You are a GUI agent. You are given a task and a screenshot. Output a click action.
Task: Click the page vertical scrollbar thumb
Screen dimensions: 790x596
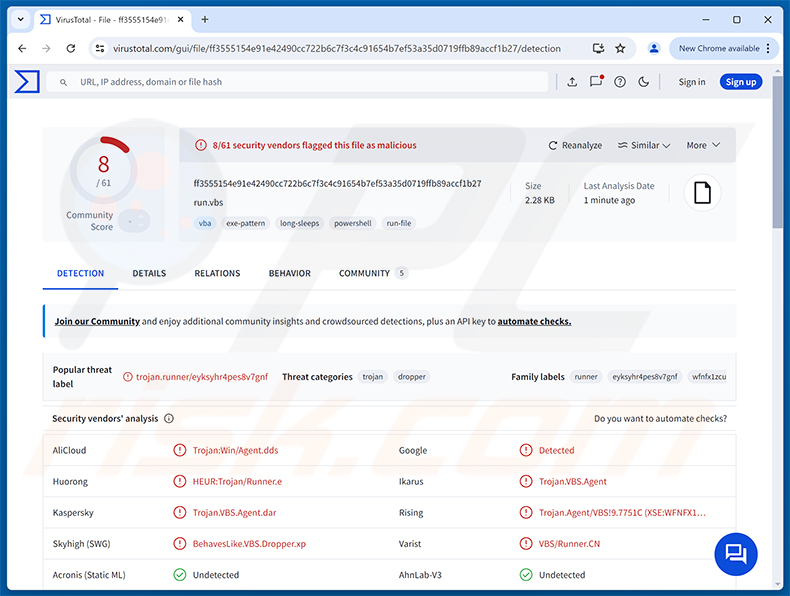click(777, 151)
